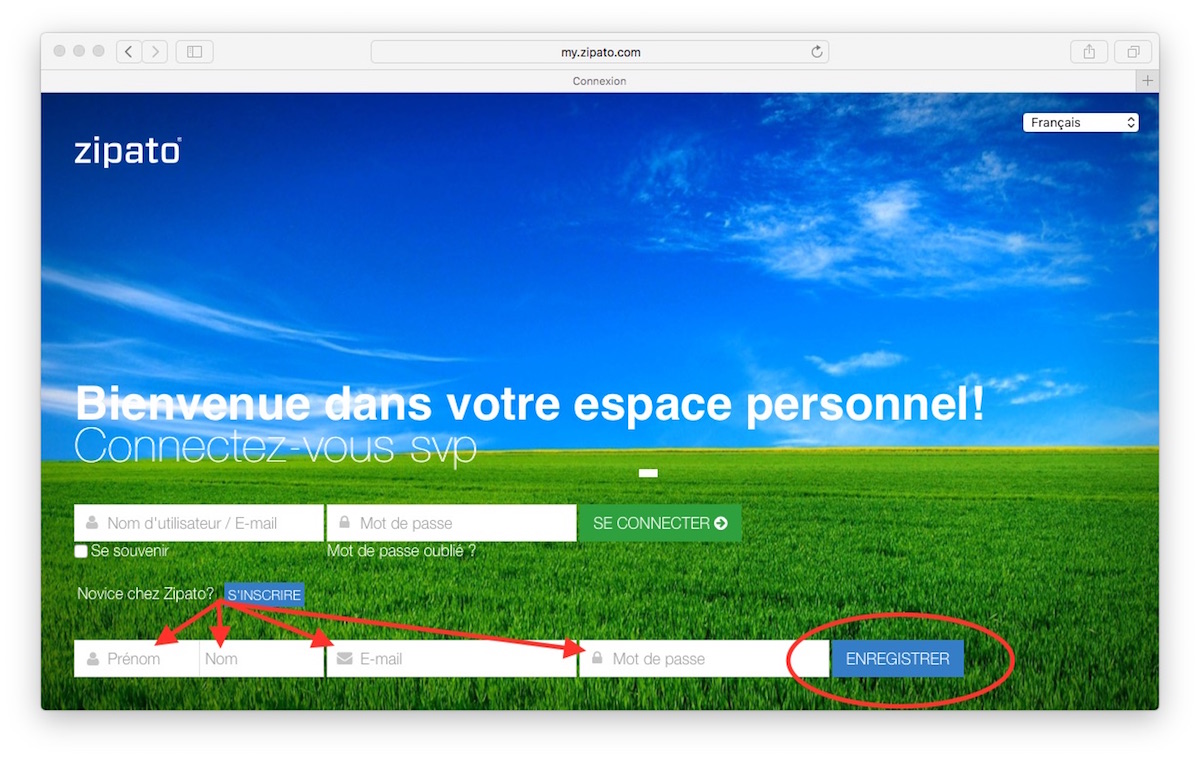Enable the Se souvenir checkbox
Screen dimensions: 1200x759
[81, 551]
